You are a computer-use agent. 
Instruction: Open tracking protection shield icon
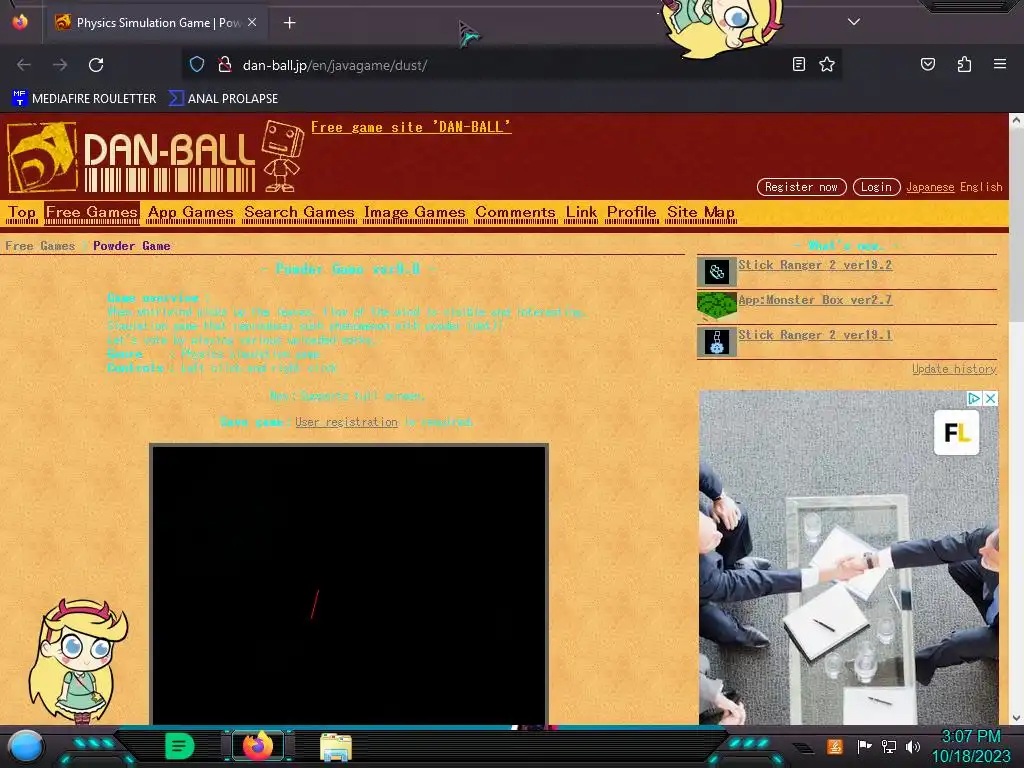tap(197, 65)
